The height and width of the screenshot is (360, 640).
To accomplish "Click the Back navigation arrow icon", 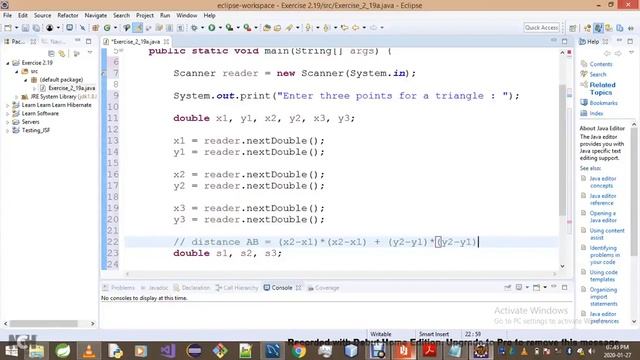I will click(x=356, y=28).
